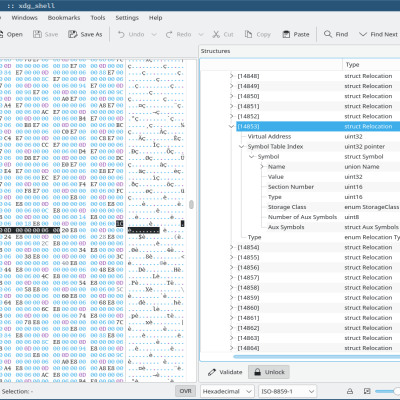Click the Structures panel title
This screenshot has width=400, height=400.
click(215, 51)
